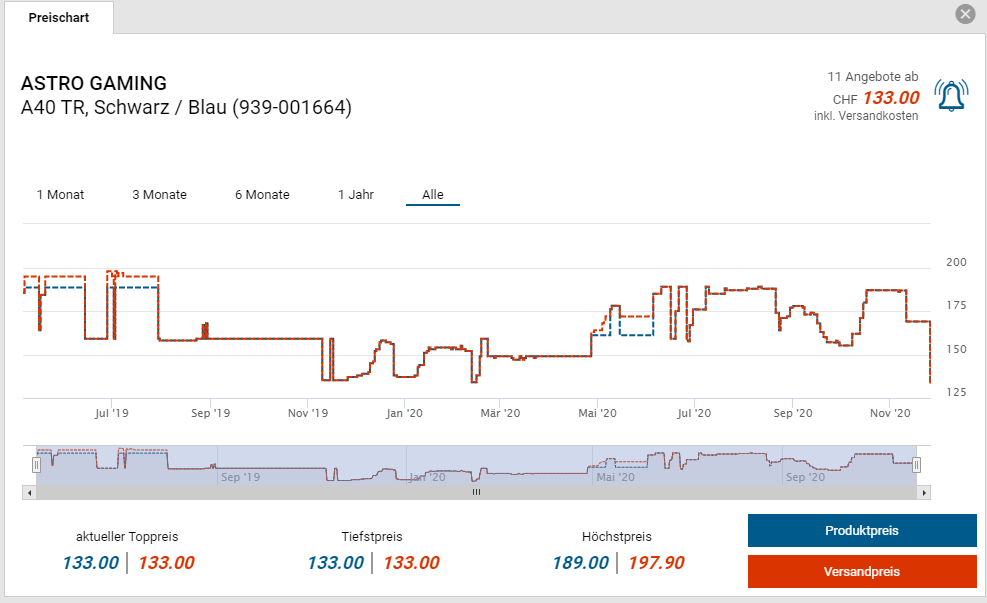Click the scrollbar left arrow
This screenshot has width=987, height=603.
[x=29, y=492]
